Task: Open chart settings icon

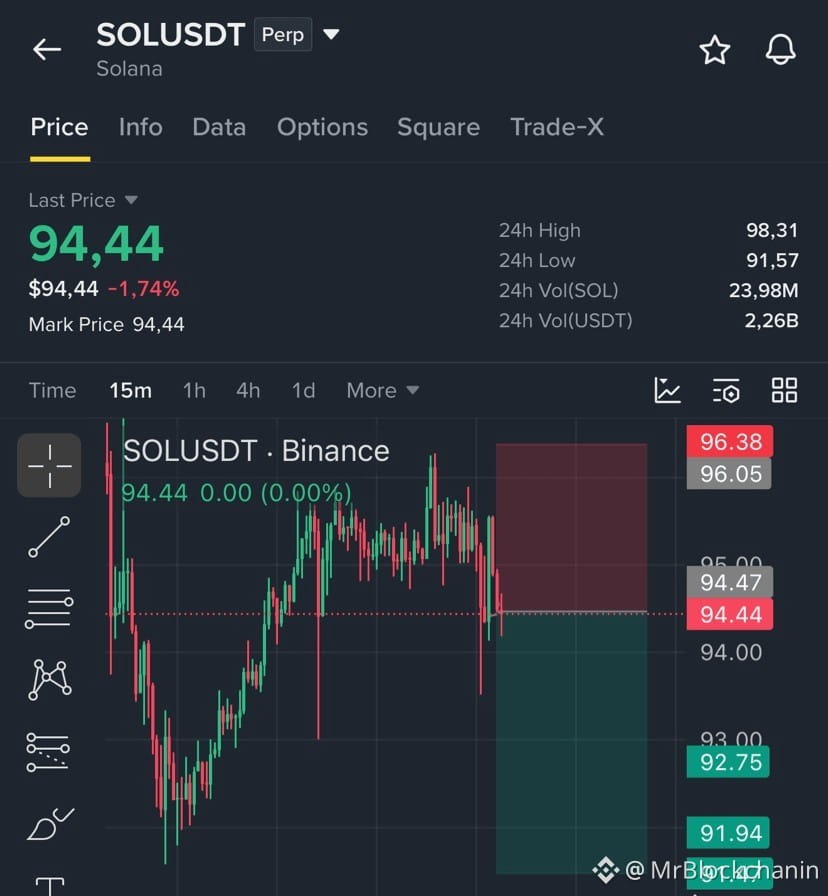Action: 726,391
